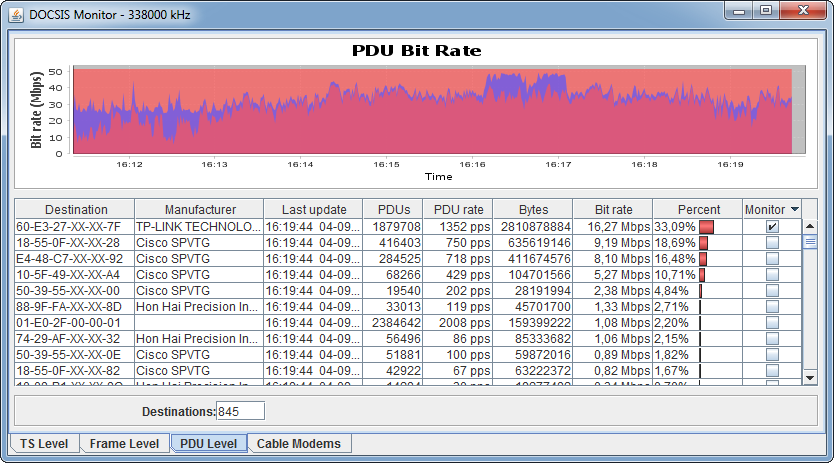Image resolution: width=834 pixels, height=463 pixels.
Task: Sort by the Destination column header
Action: (74, 209)
